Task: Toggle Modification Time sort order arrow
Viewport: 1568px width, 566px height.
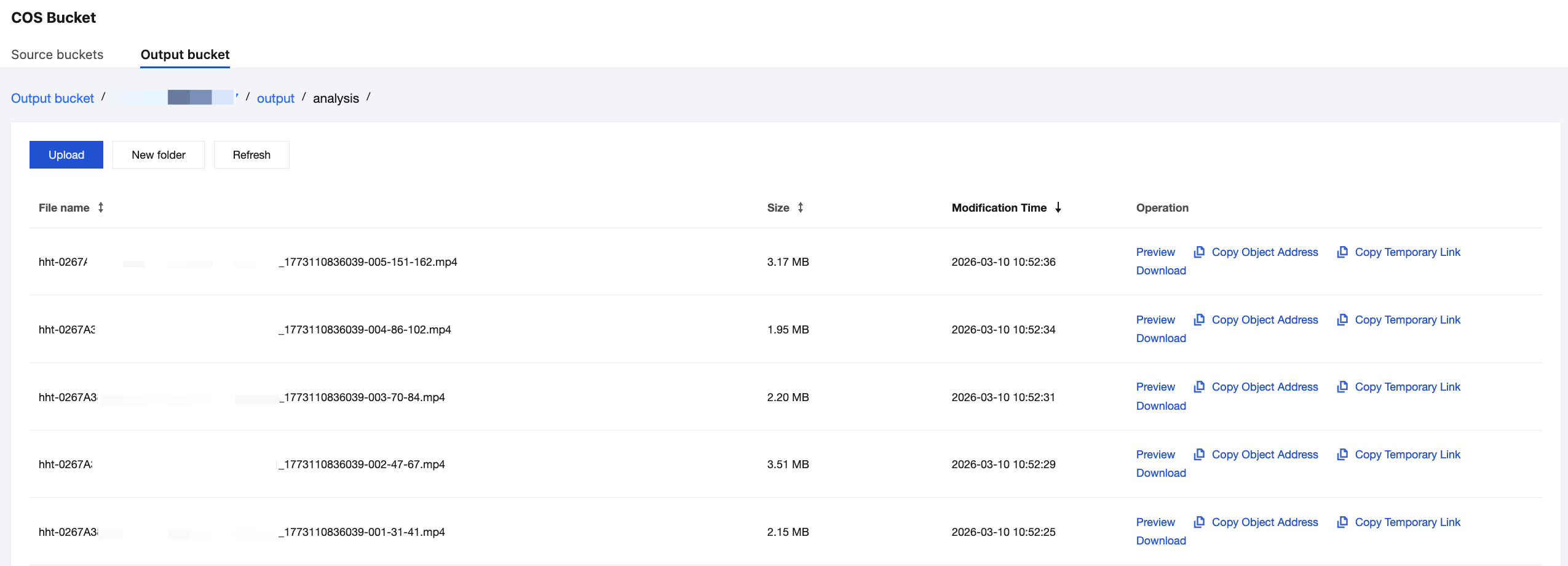Action: pos(1058,208)
